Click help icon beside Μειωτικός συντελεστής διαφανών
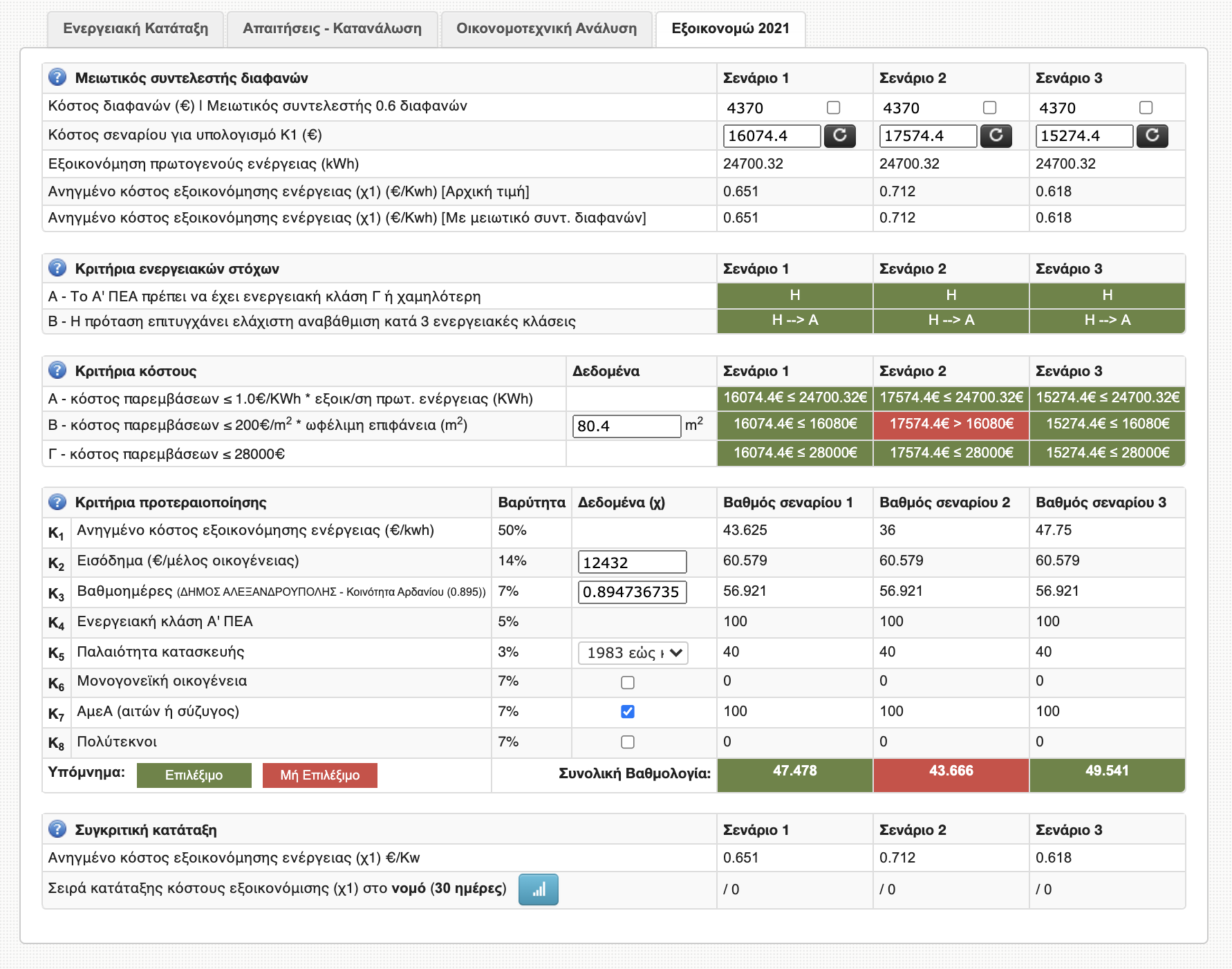This screenshot has width=1232, height=969. (x=57, y=77)
